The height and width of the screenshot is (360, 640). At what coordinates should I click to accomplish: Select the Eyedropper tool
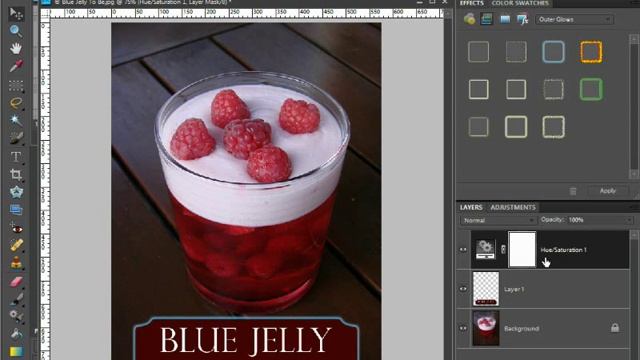click(x=16, y=66)
